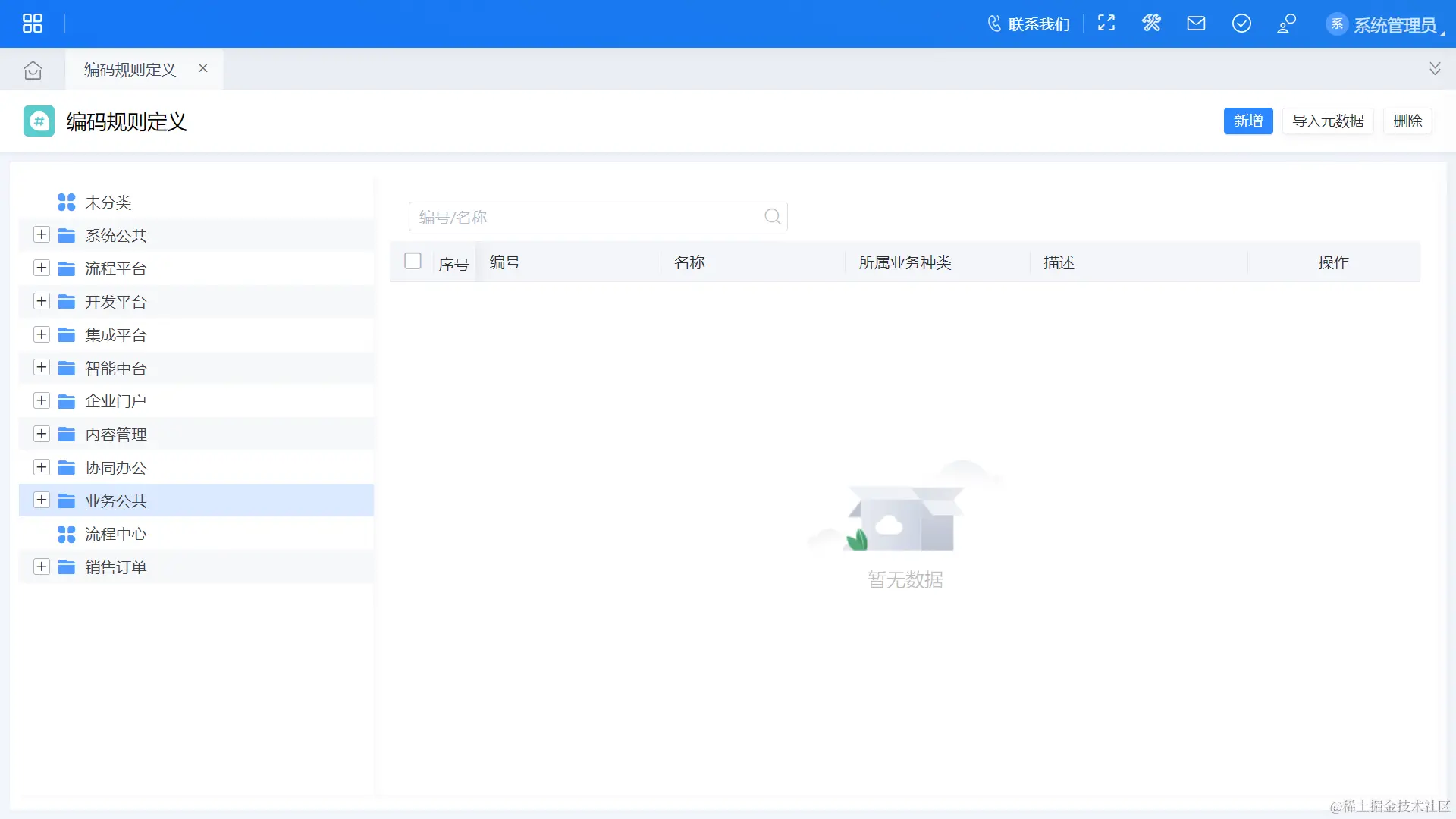Click the 导入元数据 button
The height and width of the screenshot is (819, 1456).
point(1327,121)
